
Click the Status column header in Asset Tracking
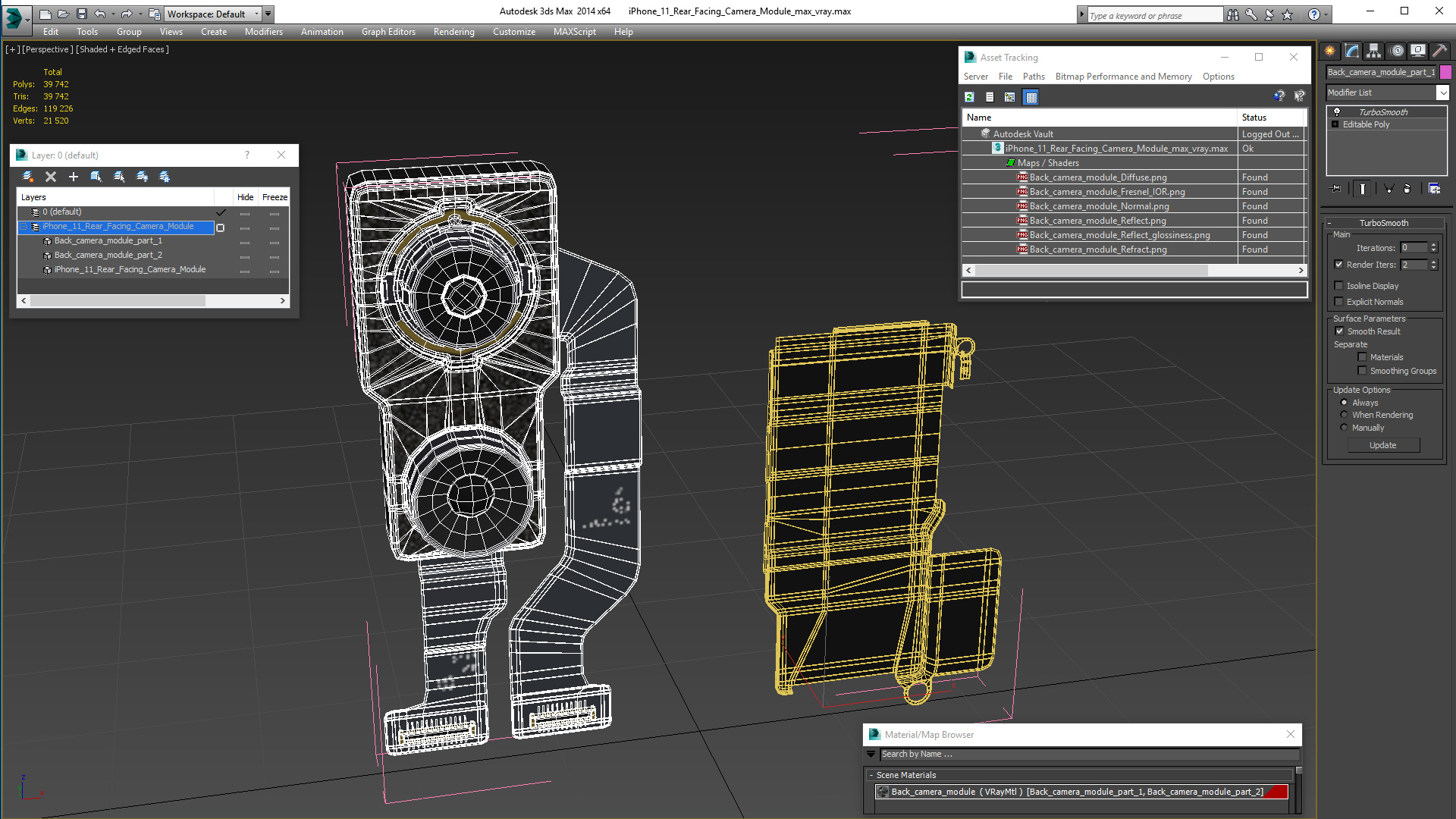(1272, 118)
